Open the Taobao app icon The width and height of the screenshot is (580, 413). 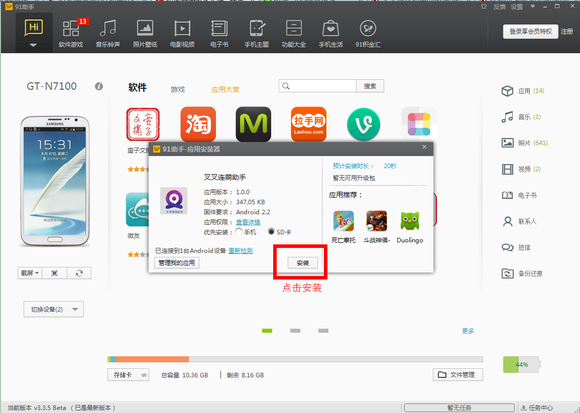click(198, 124)
